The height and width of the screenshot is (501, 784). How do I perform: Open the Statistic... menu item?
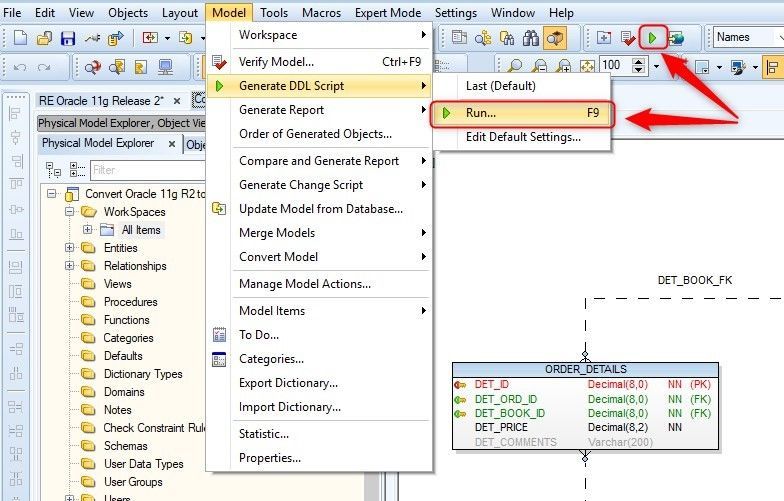[x=319, y=434]
